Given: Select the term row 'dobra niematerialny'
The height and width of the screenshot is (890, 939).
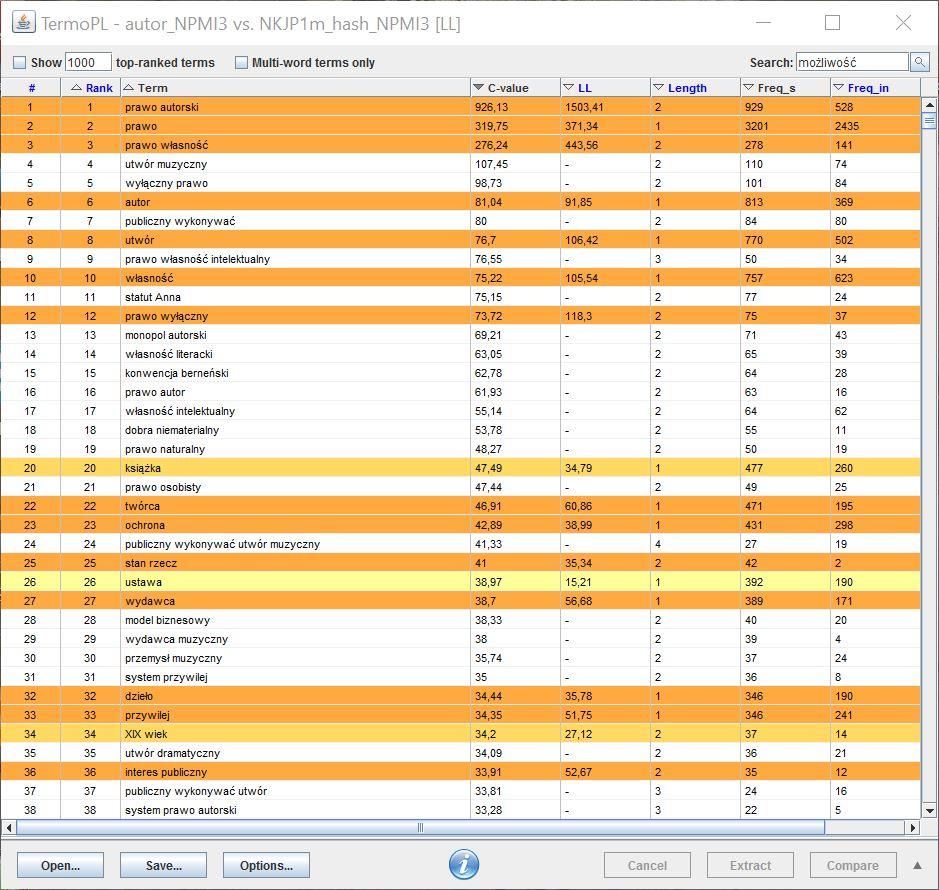Looking at the screenshot, I should click(x=461, y=429).
